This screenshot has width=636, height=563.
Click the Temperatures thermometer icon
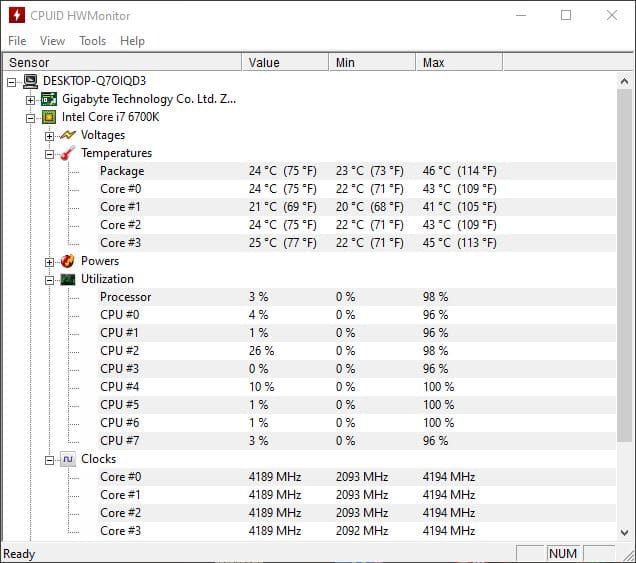click(68, 153)
